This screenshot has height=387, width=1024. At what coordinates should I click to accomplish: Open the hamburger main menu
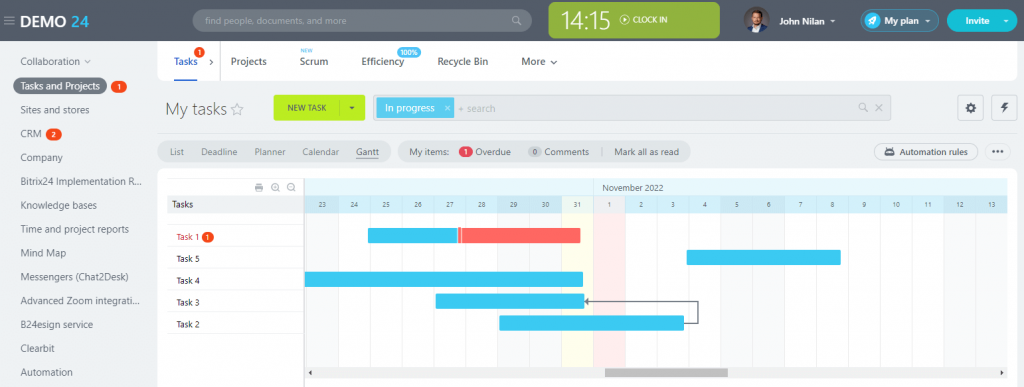pyautogui.click(x=9, y=21)
